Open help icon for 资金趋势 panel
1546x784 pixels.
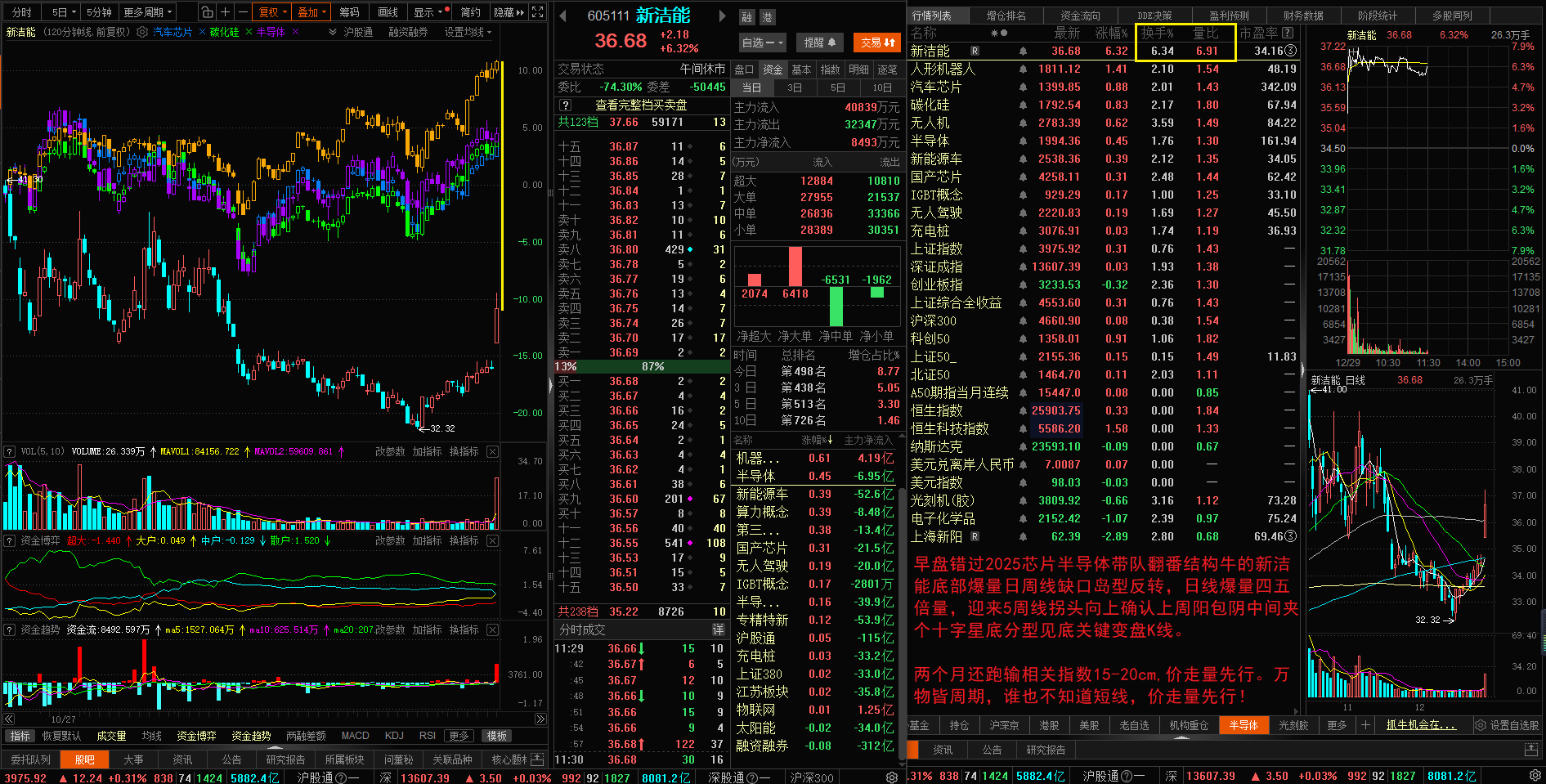coord(10,629)
